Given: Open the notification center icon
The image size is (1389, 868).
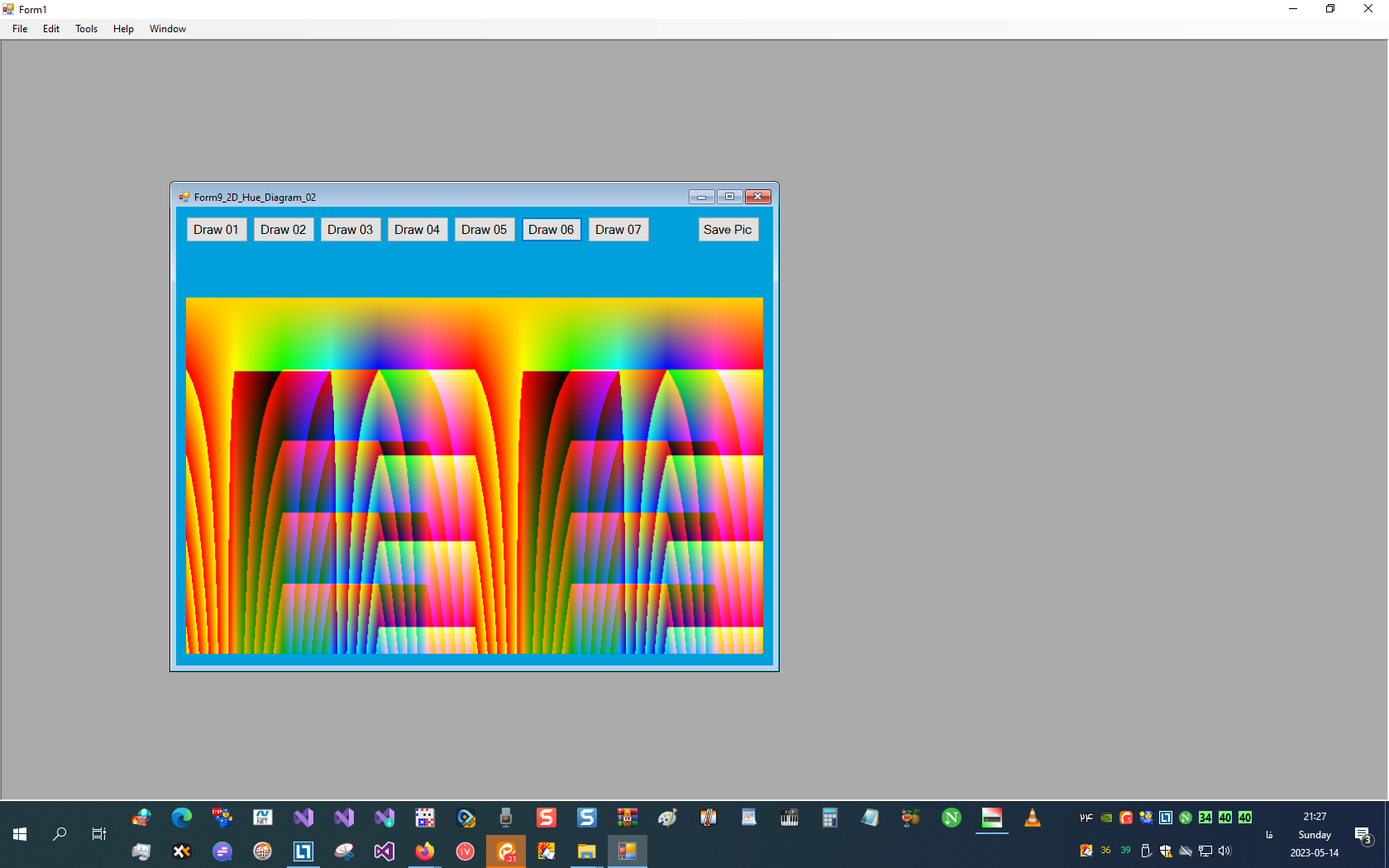Looking at the screenshot, I should tap(1363, 834).
